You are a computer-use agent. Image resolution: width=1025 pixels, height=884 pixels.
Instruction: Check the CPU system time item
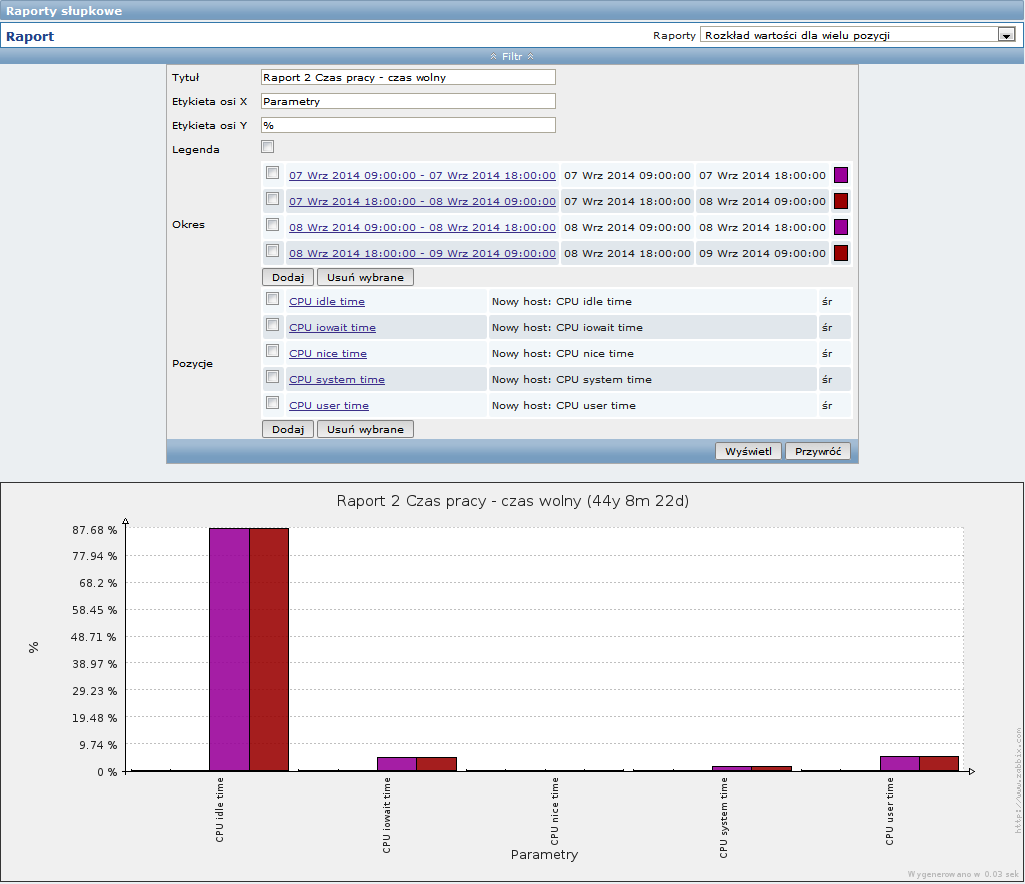[273, 377]
